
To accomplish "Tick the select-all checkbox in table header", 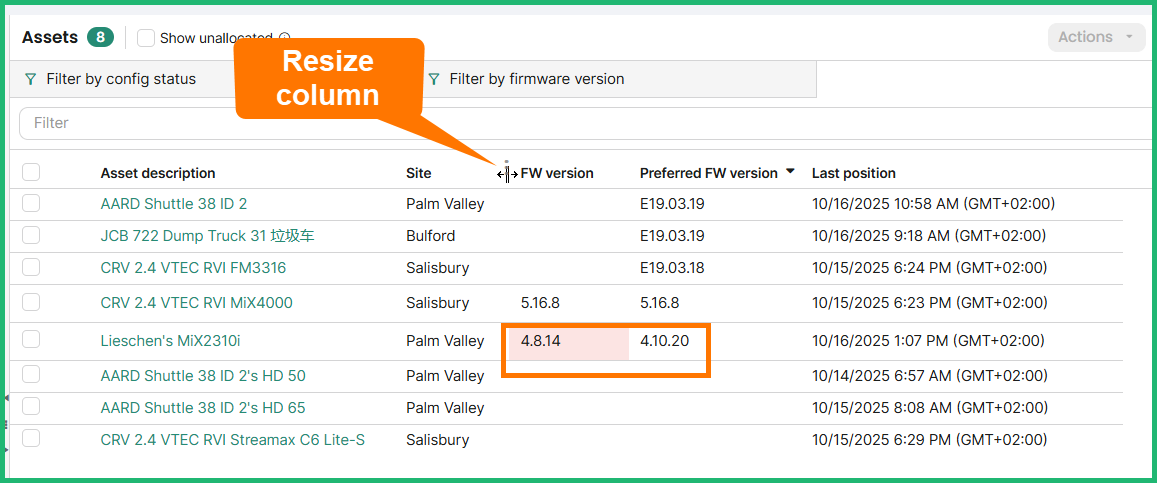I will (31, 172).
